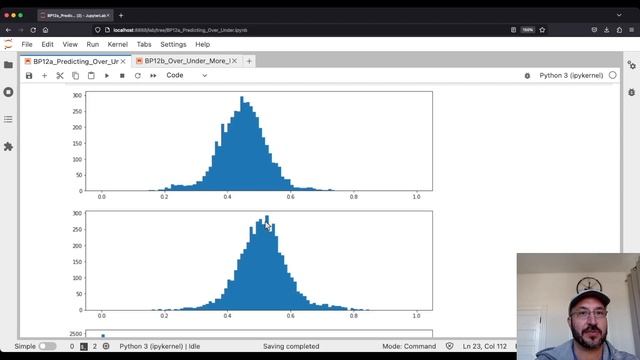Open the Pocket save icon in browser toolbar

(x=594, y=30)
